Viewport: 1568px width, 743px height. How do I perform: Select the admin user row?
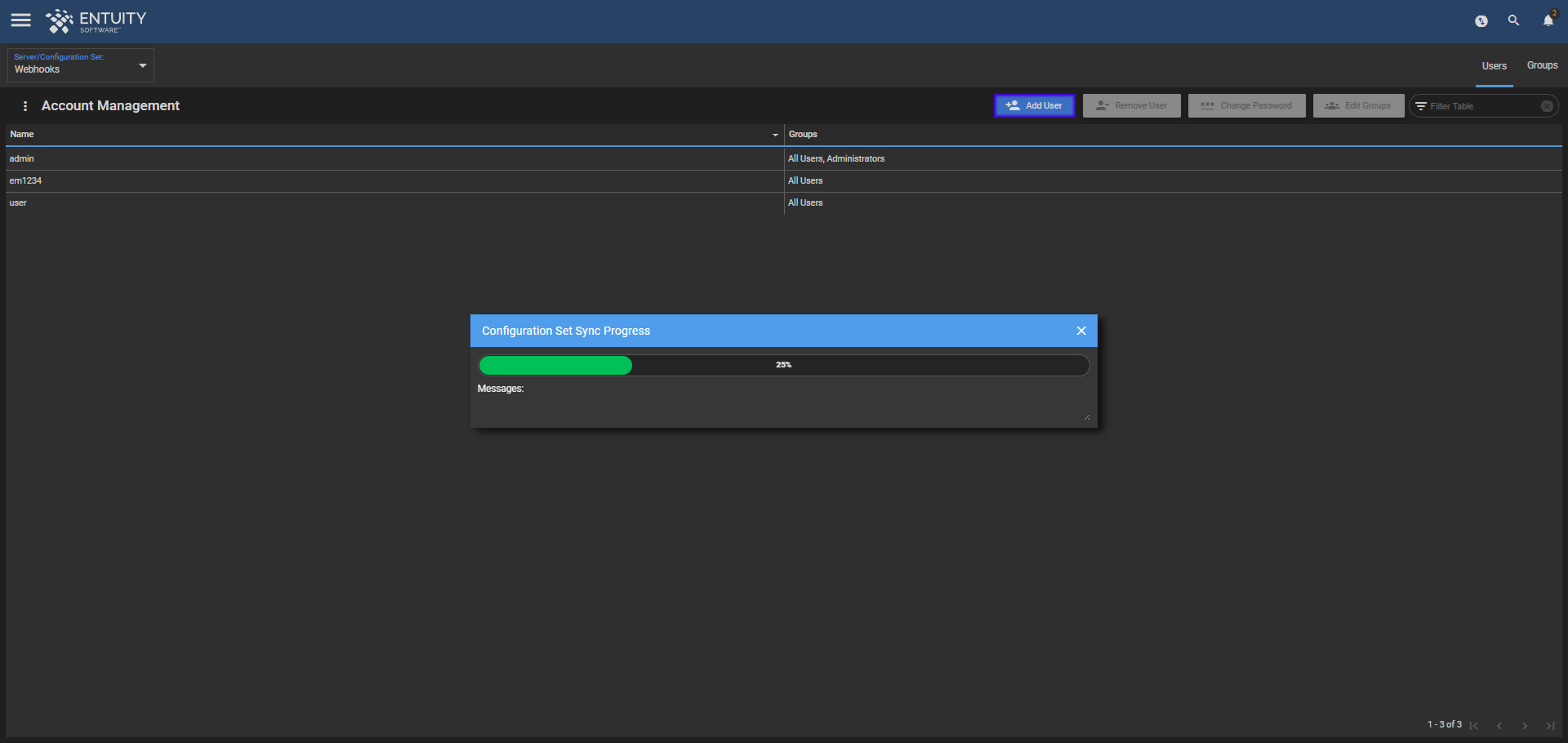[784, 159]
